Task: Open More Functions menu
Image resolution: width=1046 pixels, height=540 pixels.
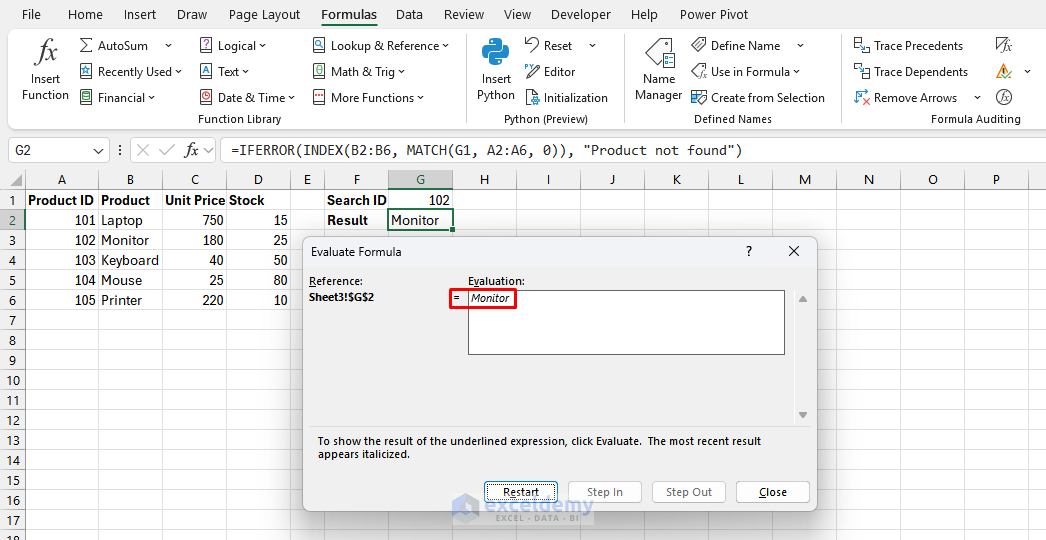Action: pyautogui.click(x=368, y=97)
